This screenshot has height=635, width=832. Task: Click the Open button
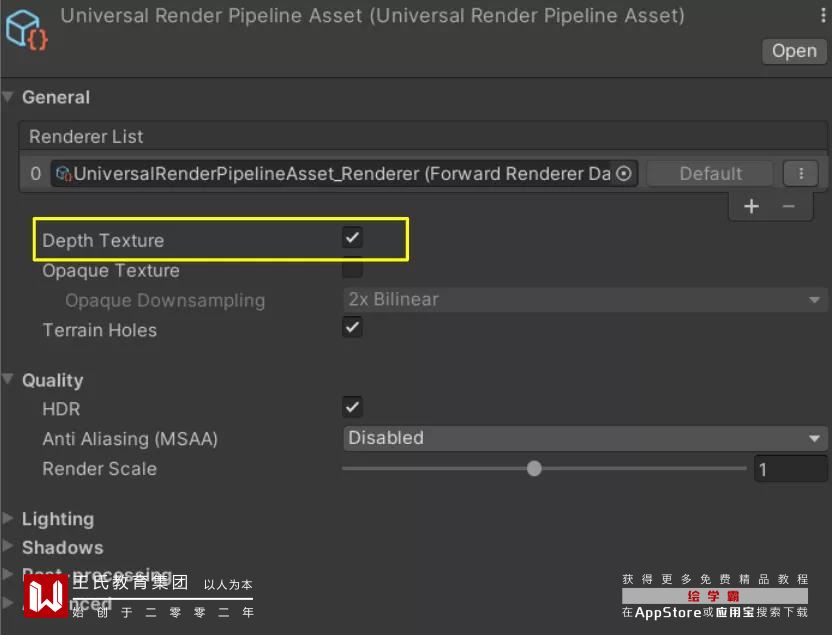coord(794,51)
